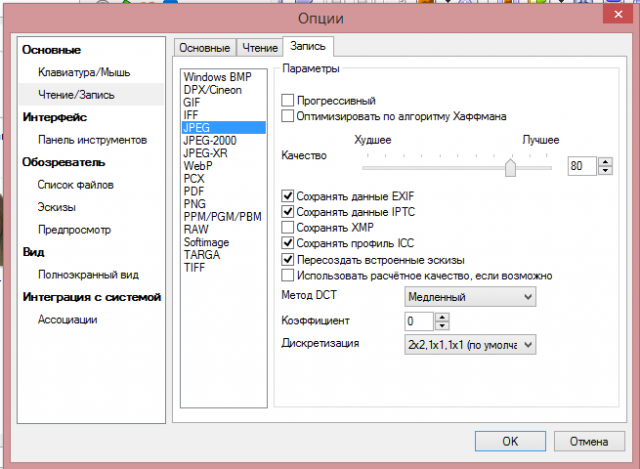Uncheck Сохранять данные EXIF

point(287,196)
